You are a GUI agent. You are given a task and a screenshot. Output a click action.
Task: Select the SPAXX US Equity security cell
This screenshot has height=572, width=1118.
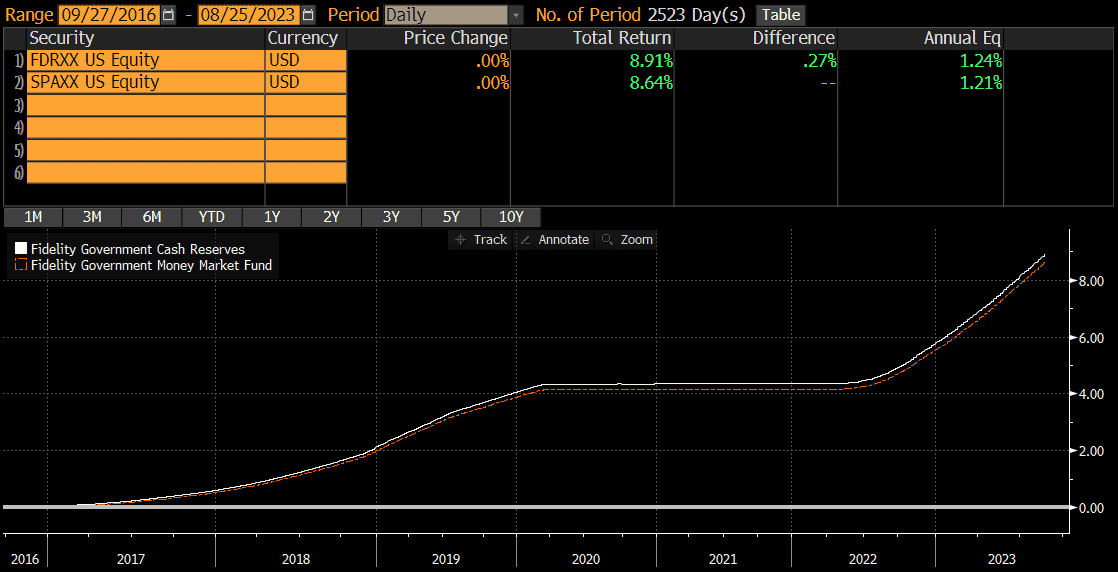coord(145,82)
